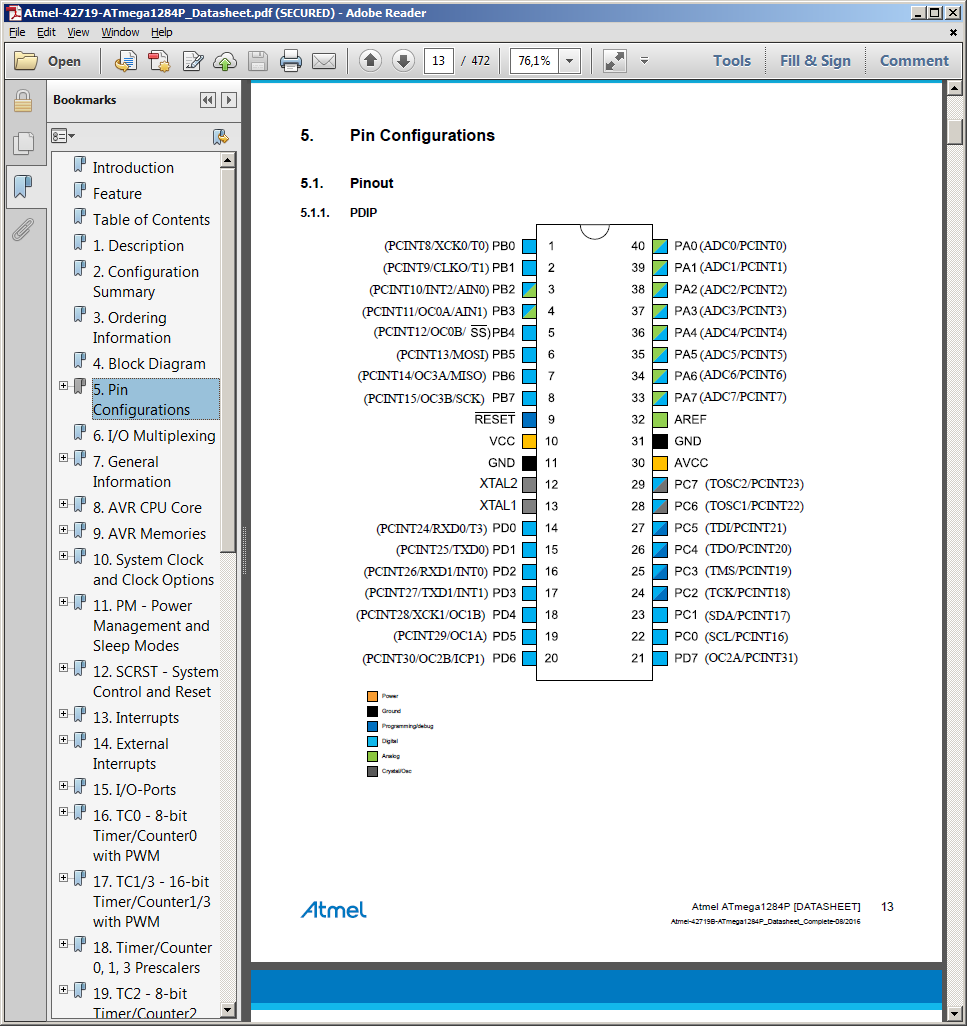Click the document scrollbar down arrow
Image resolution: width=967 pixels, height=1026 pixels.
[x=954, y=1012]
